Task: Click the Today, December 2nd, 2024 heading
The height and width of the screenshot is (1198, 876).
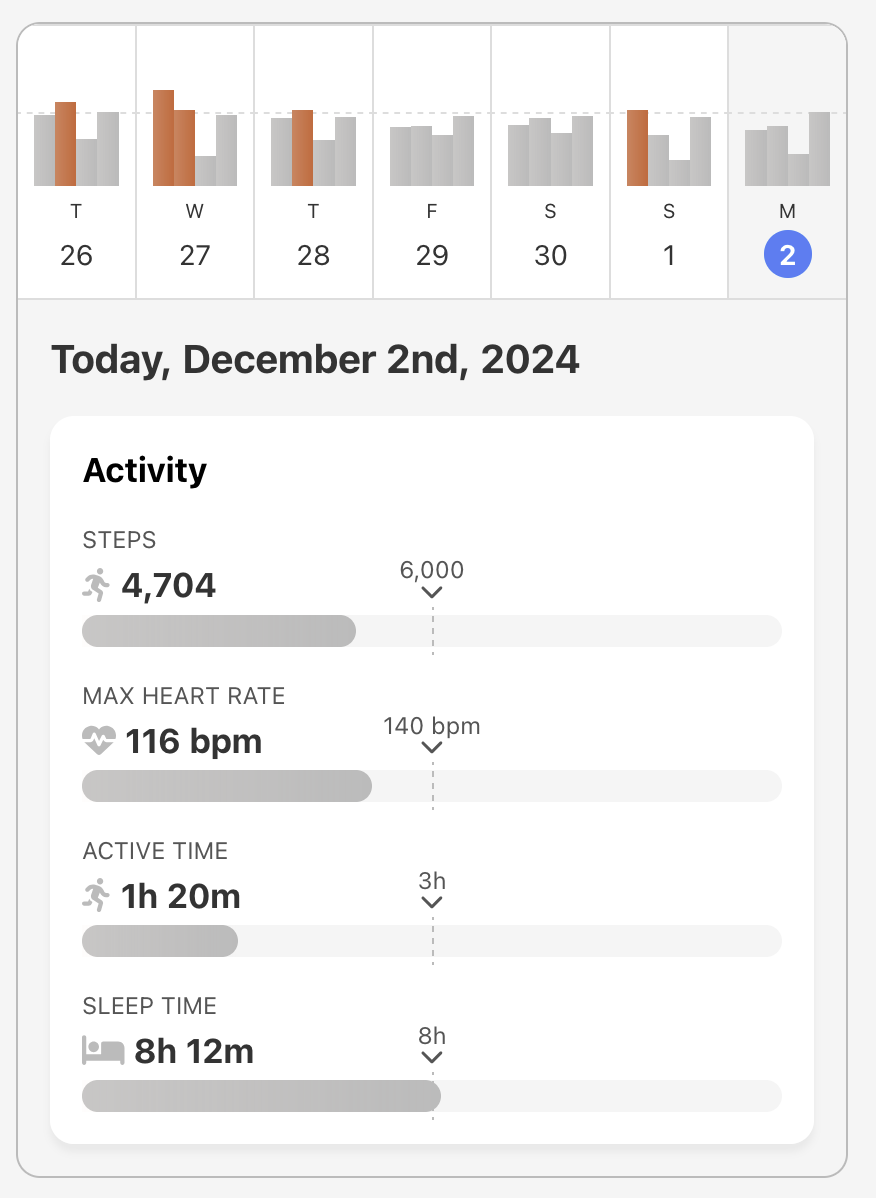Action: [x=315, y=359]
